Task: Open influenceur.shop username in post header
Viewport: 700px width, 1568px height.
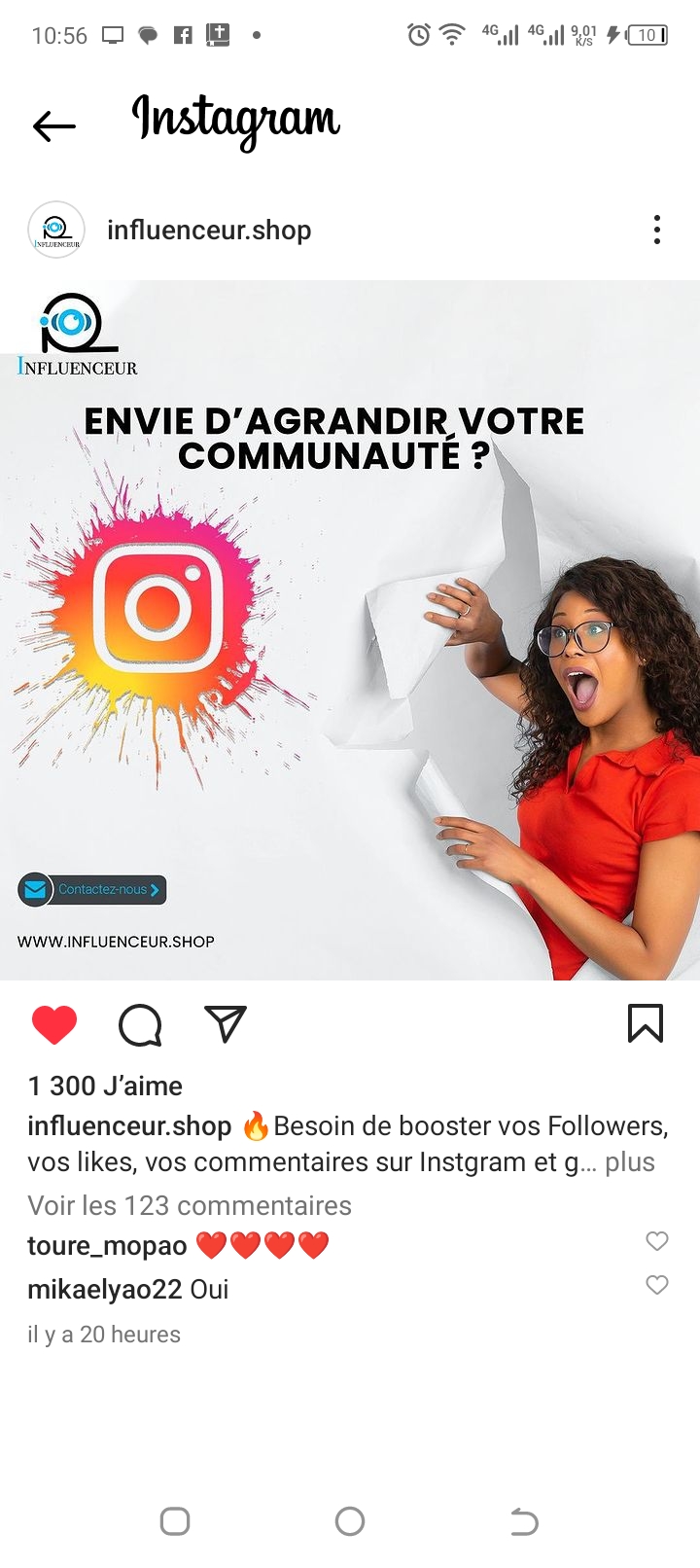Action: [x=209, y=231]
